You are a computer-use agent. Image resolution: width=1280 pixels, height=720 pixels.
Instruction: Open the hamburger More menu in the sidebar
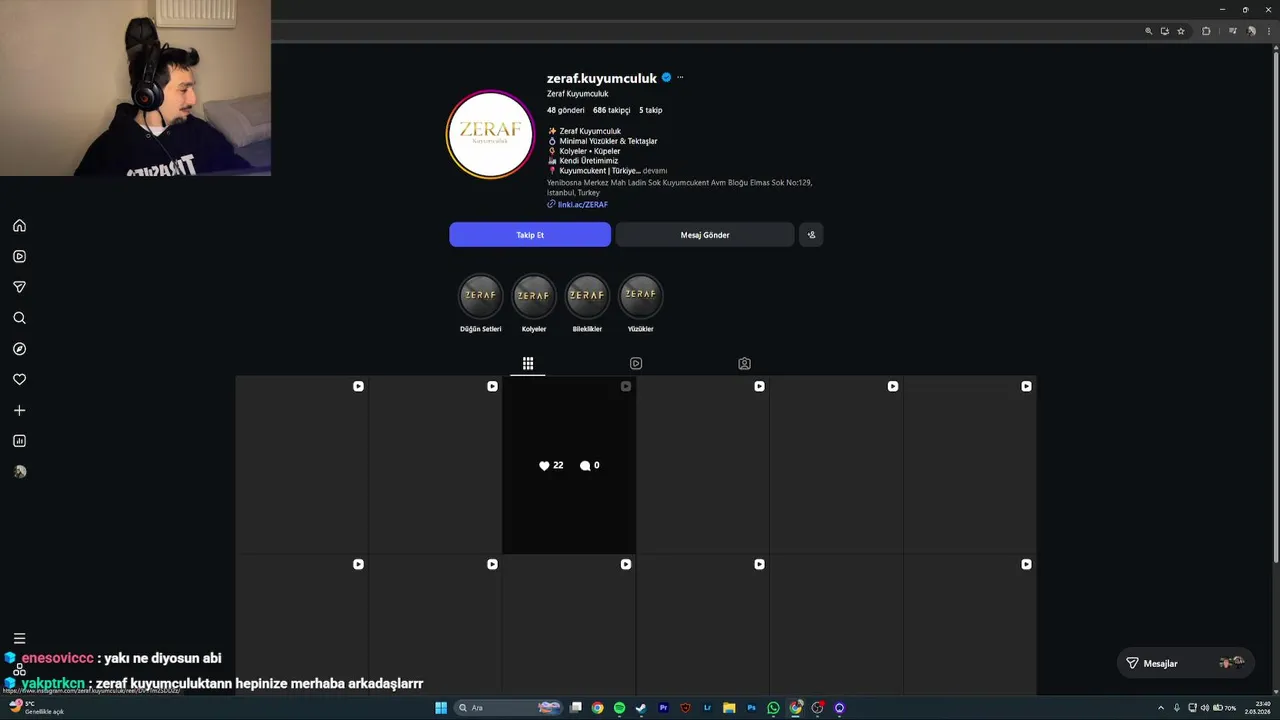pyautogui.click(x=19, y=638)
